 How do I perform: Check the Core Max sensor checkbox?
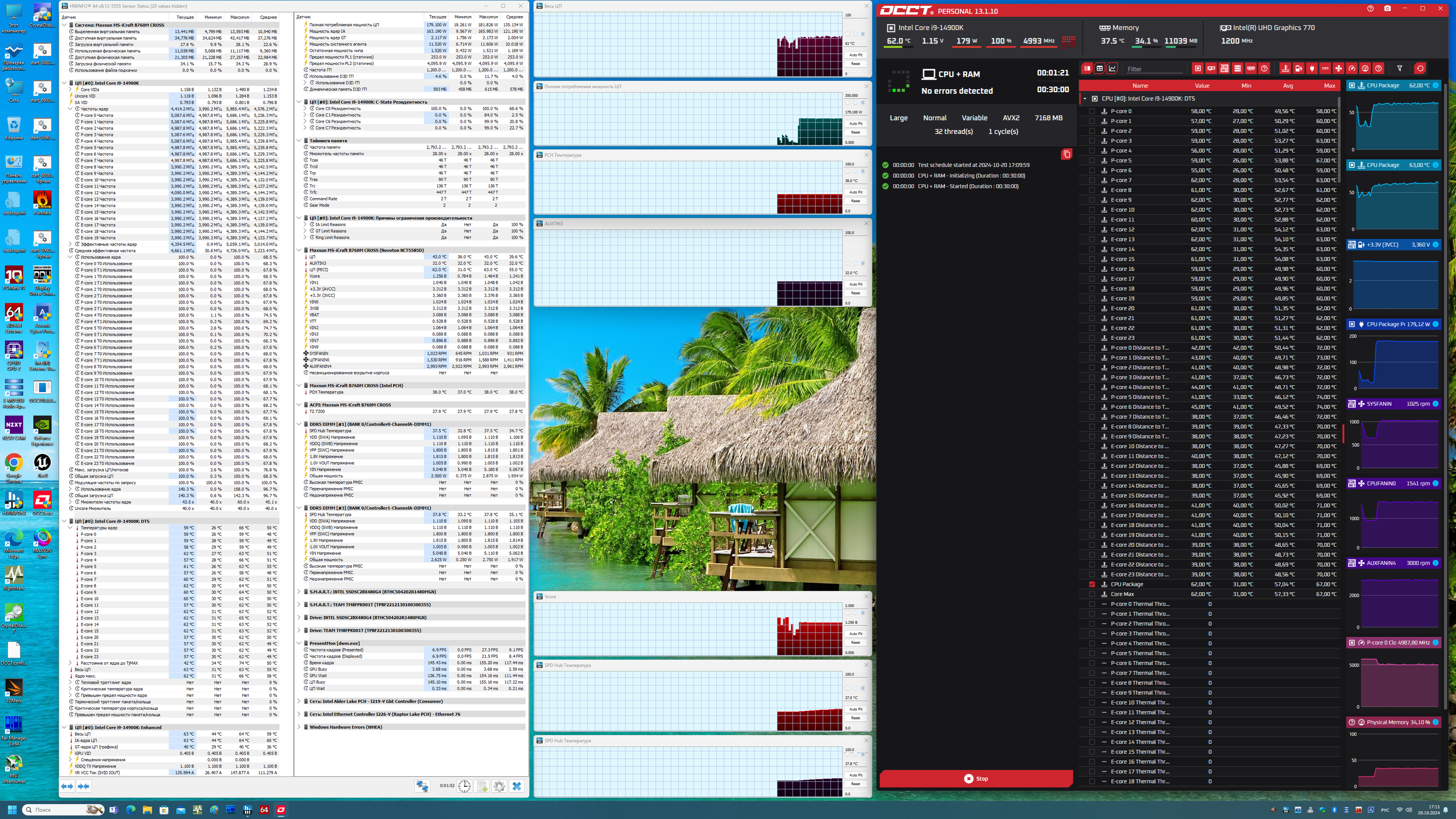(x=1092, y=594)
